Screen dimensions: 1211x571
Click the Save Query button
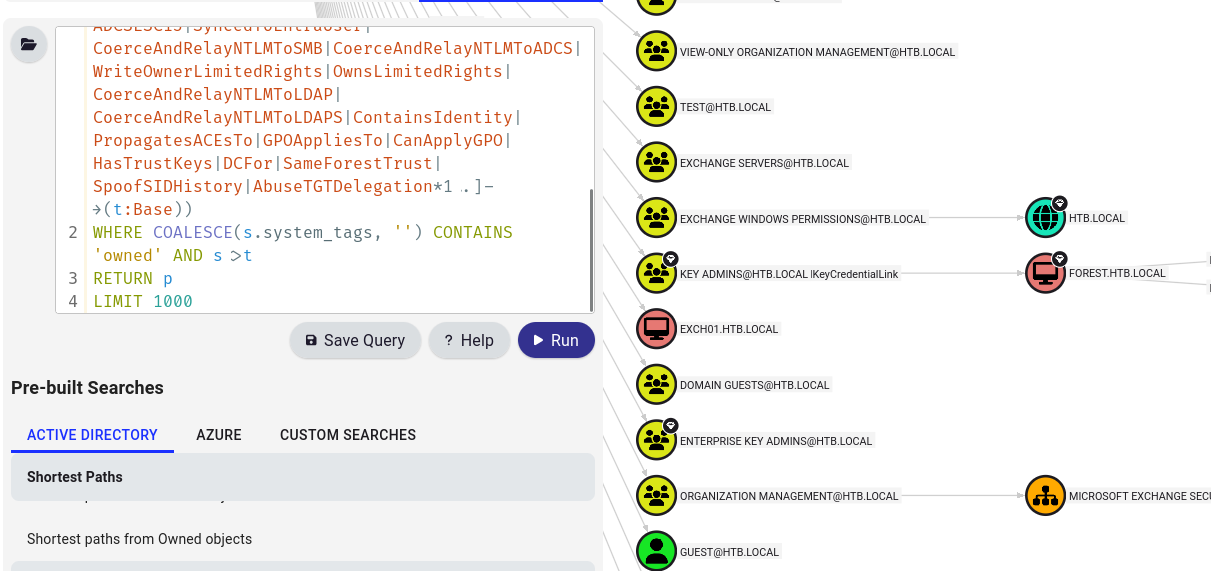coord(355,340)
